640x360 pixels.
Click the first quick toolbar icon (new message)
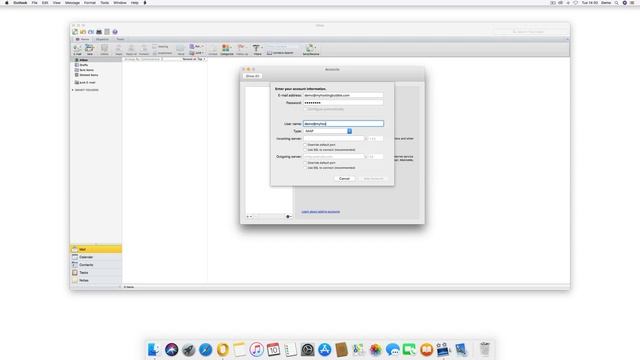pos(75,32)
